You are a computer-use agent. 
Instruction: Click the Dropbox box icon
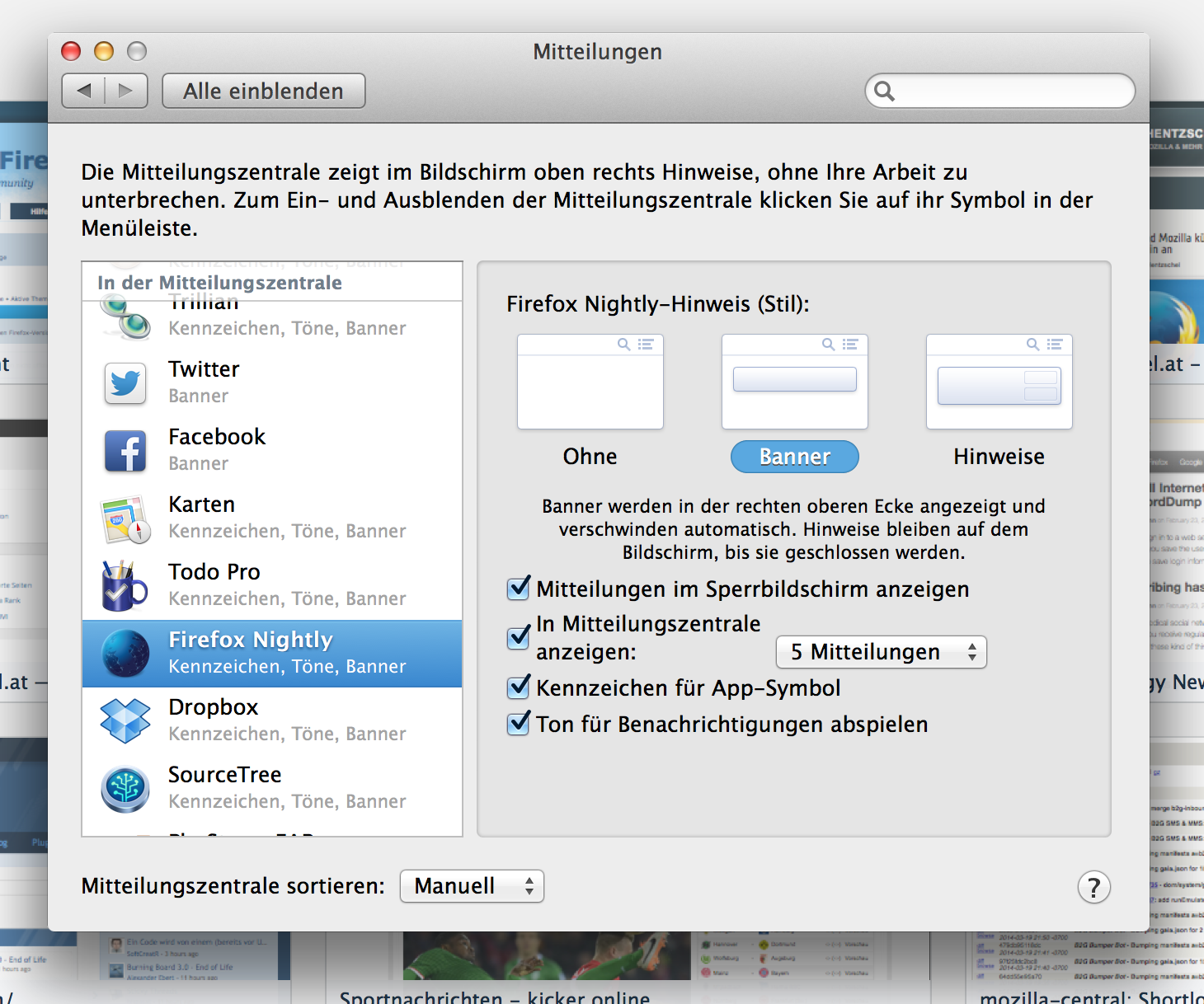(125, 720)
